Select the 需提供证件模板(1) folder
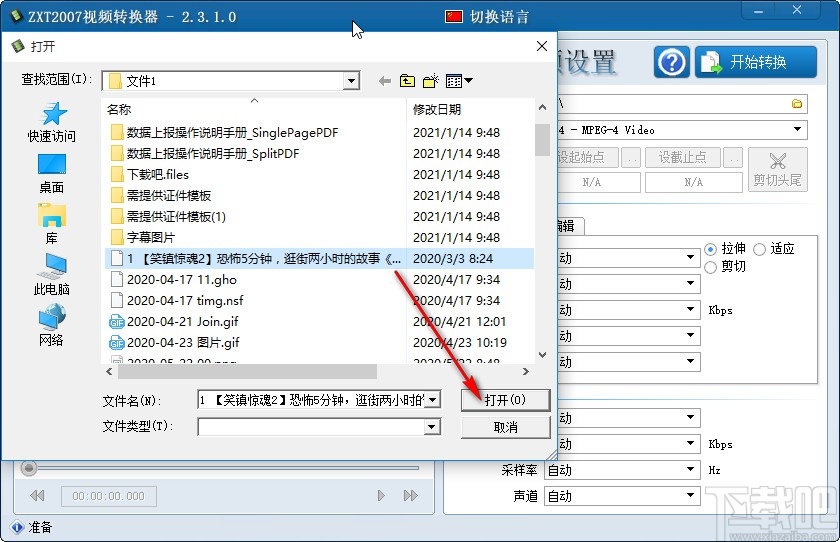 tap(176, 216)
